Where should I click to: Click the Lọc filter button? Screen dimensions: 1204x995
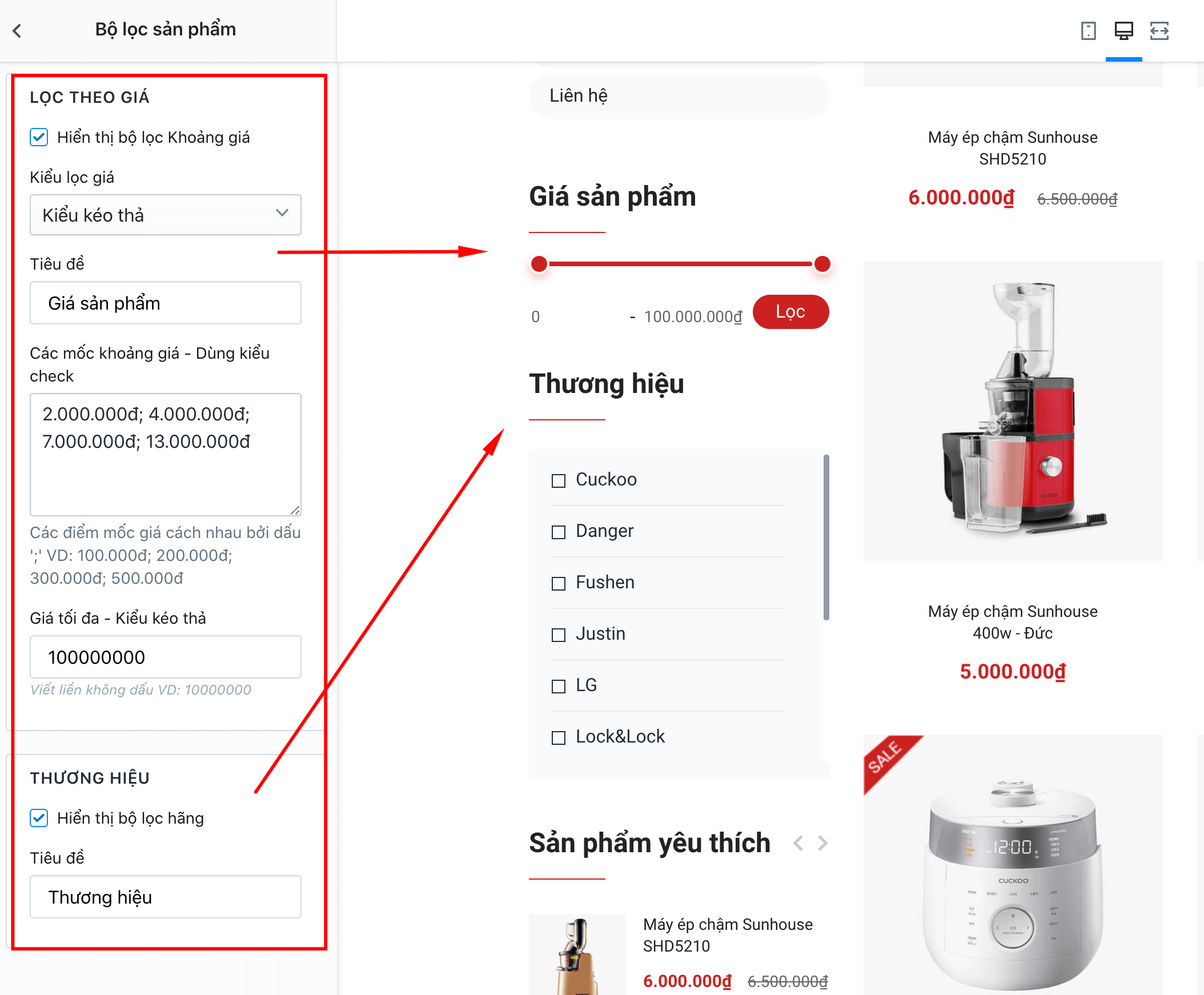tap(791, 312)
